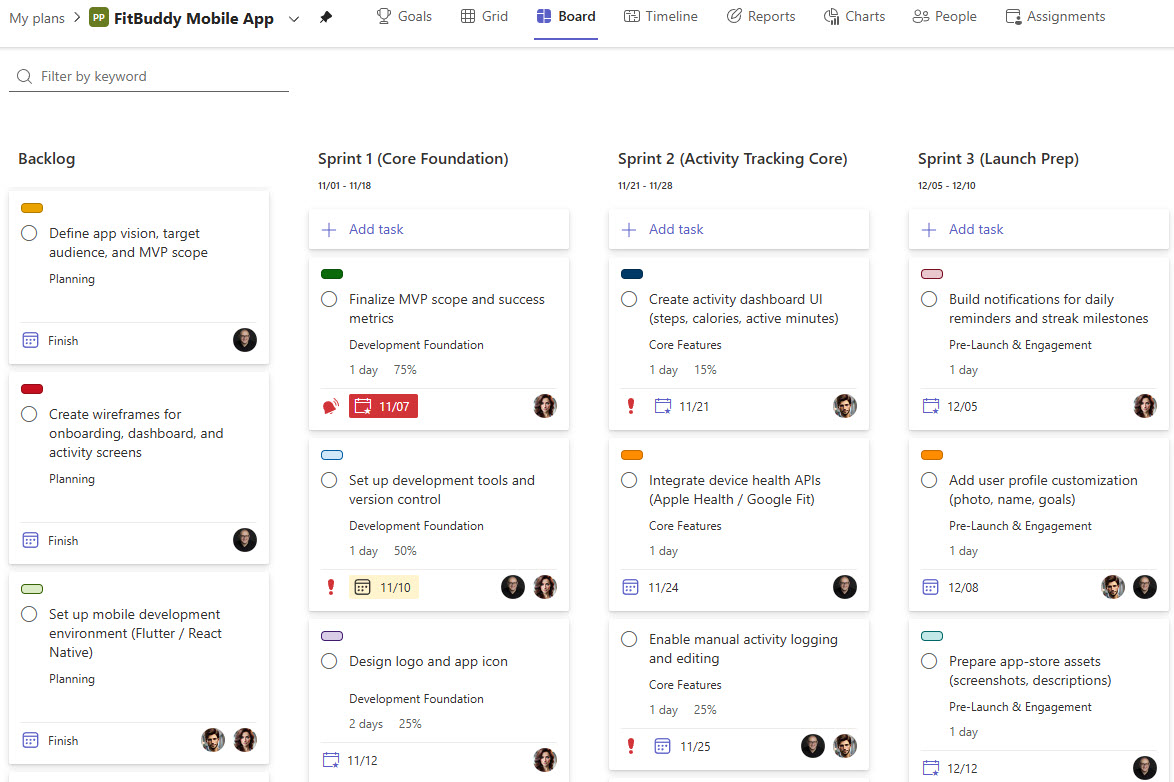Open the People view
Screen dimensions: 1174x782
[x=944, y=16]
